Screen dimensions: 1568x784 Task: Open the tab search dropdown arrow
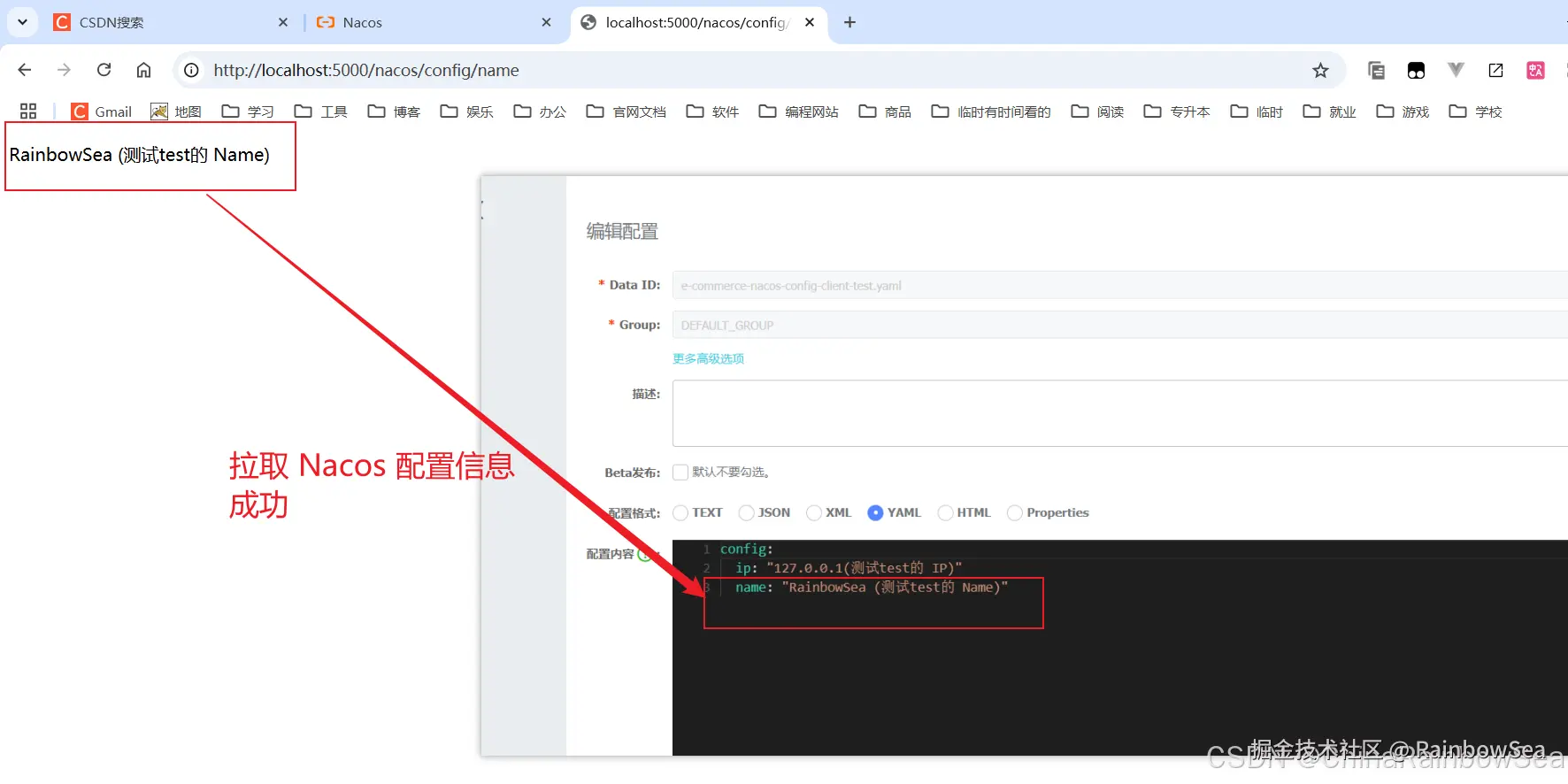click(x=22, y=22)
